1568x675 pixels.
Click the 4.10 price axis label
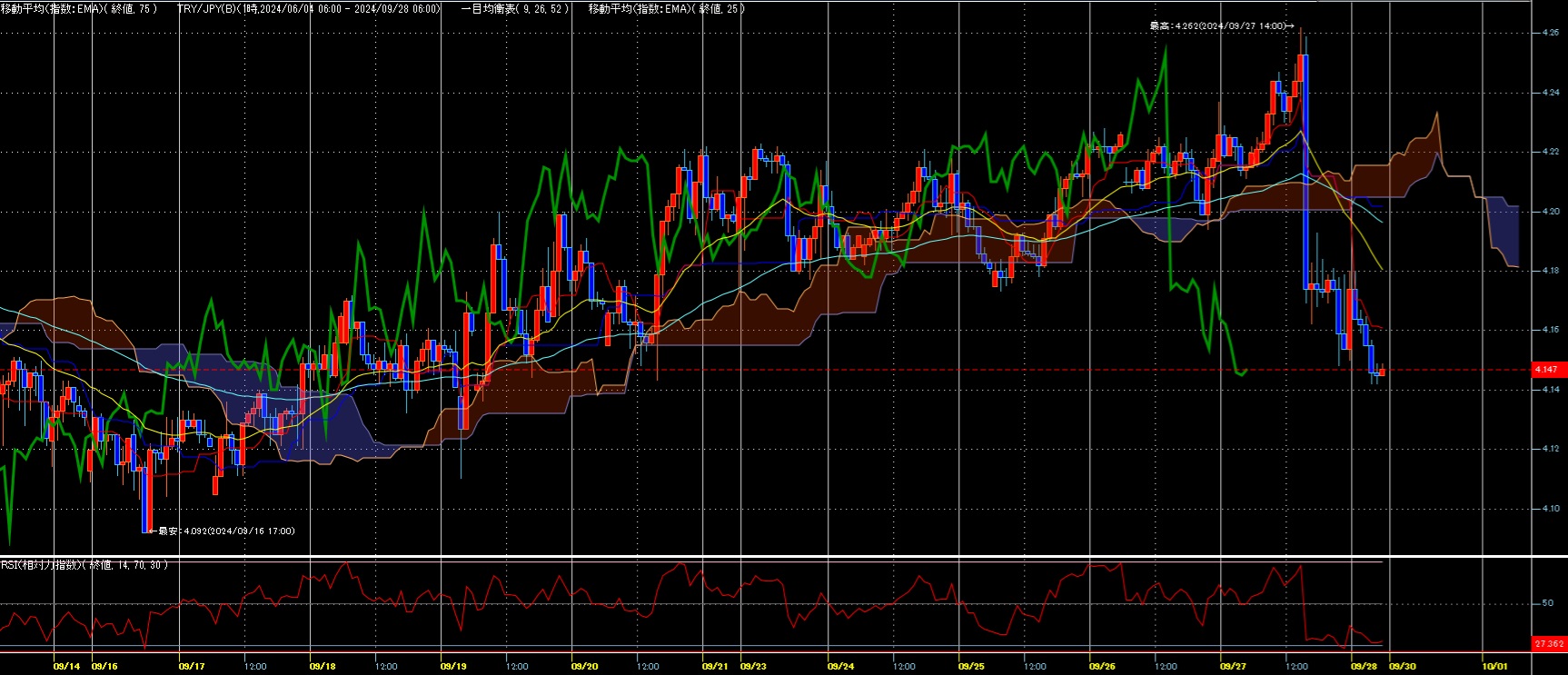[x=1550, y=509]
